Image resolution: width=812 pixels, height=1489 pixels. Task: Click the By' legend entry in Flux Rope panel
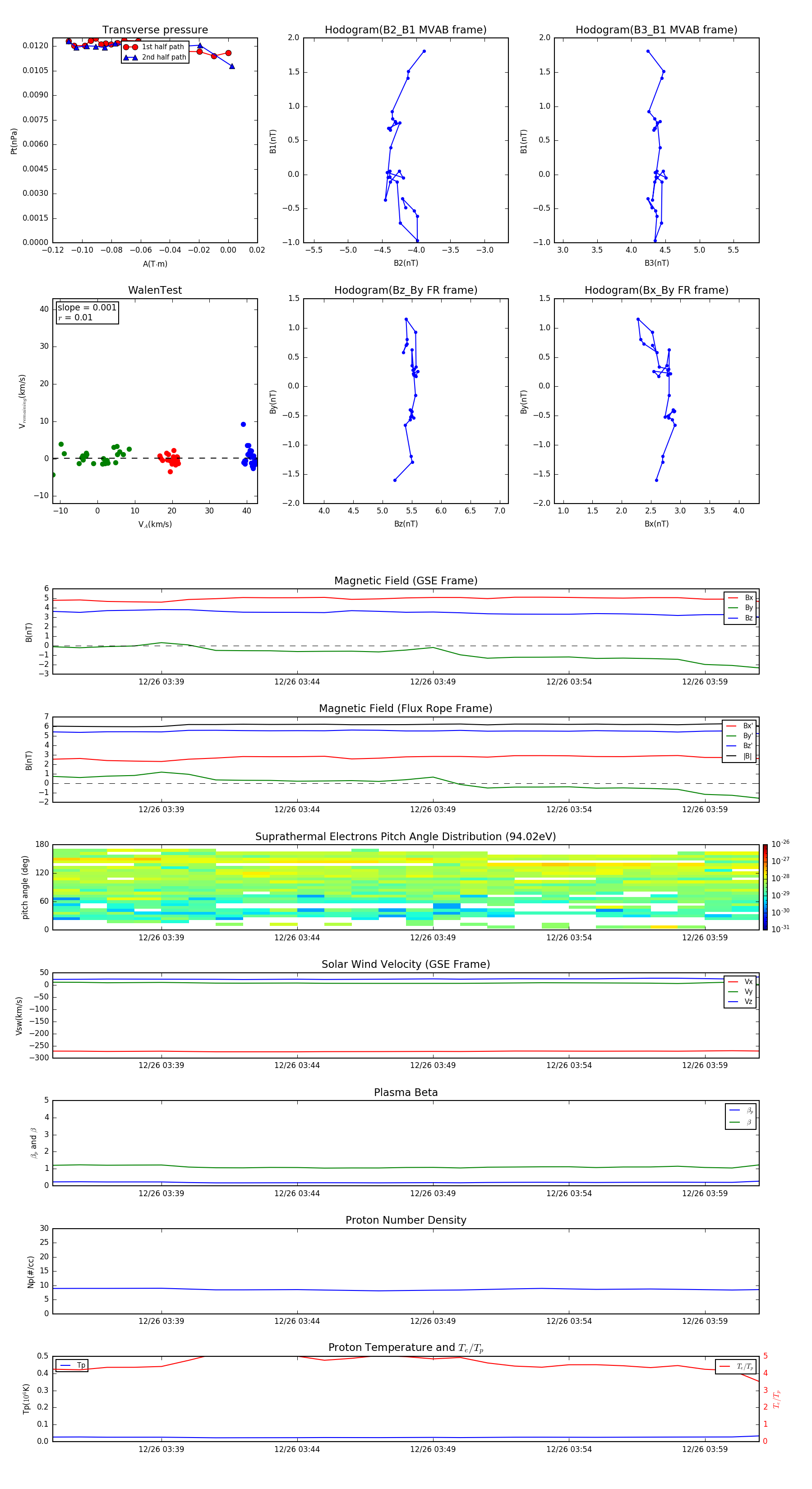740,736
